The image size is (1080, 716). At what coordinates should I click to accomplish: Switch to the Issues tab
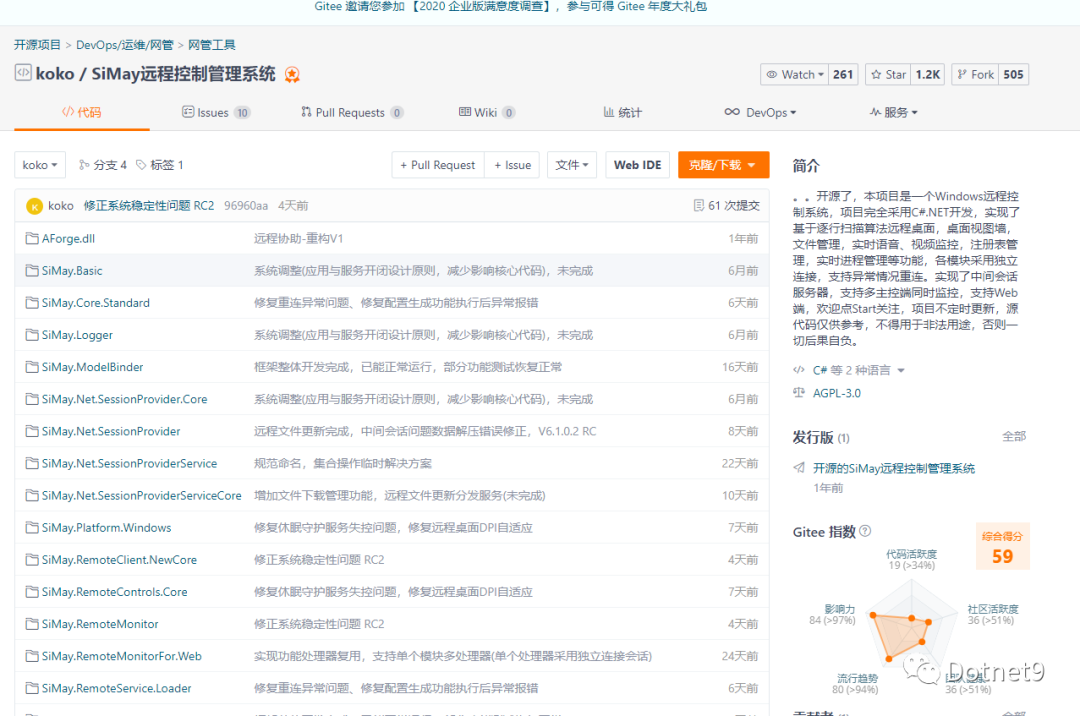[x=216, y=112]
